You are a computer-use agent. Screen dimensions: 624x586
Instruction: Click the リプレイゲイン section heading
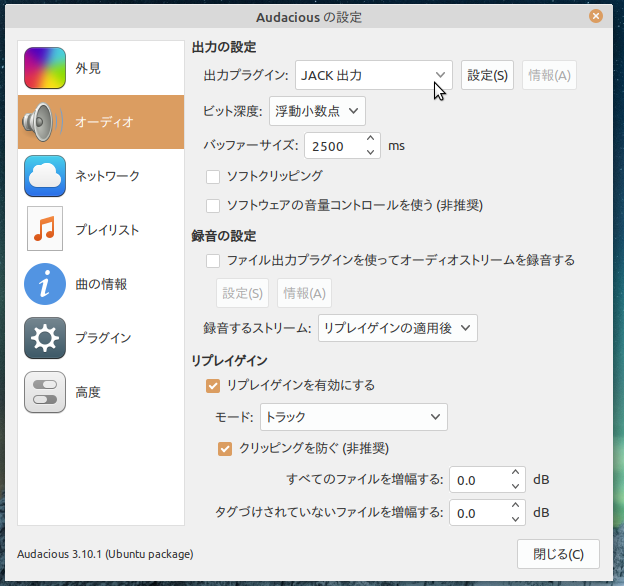(229, 361)
